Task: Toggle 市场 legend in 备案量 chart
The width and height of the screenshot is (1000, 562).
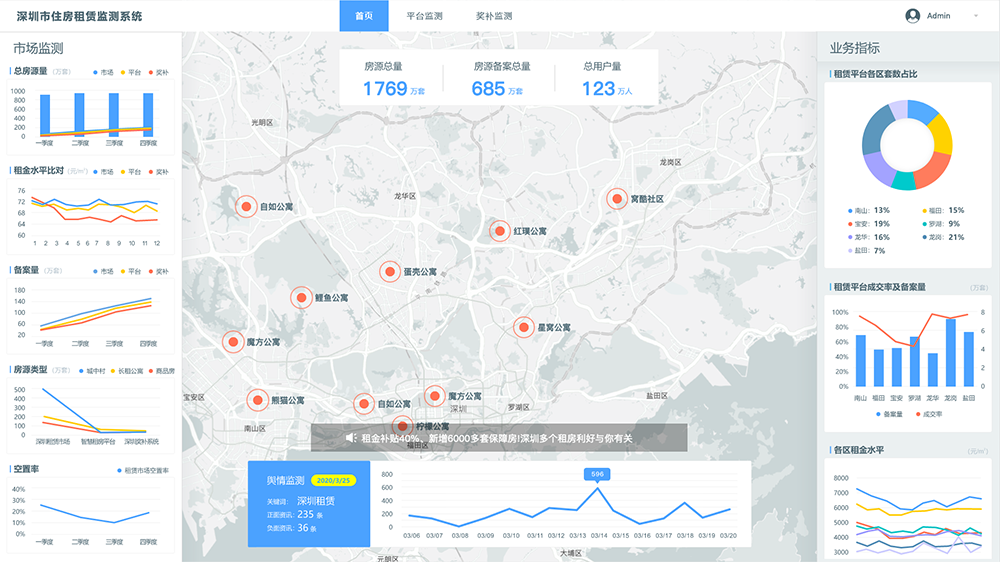Action: click(x=103, y=272)
